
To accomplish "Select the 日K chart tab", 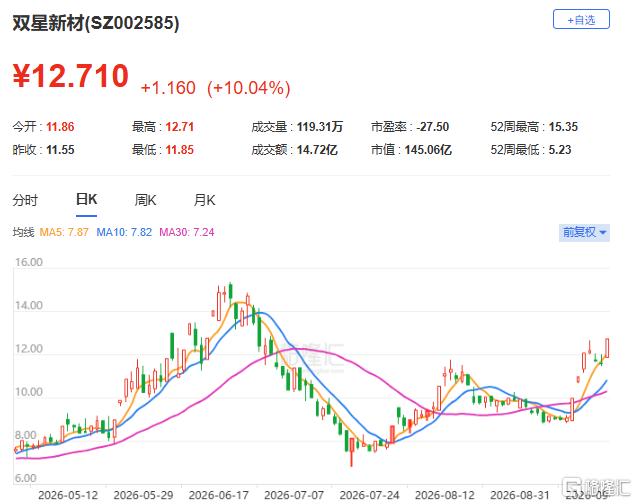I will (x=87, y=199).
